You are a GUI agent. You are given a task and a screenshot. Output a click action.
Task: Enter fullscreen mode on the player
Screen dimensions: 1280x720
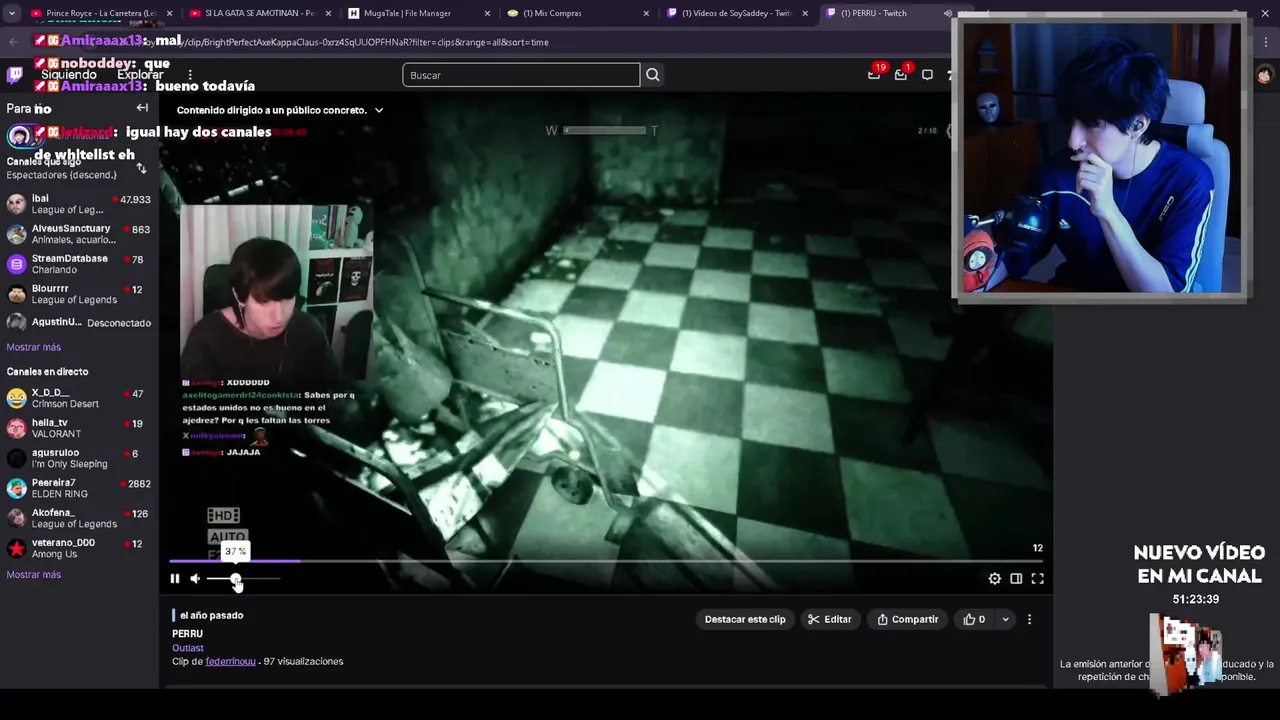click(1037, 578)
